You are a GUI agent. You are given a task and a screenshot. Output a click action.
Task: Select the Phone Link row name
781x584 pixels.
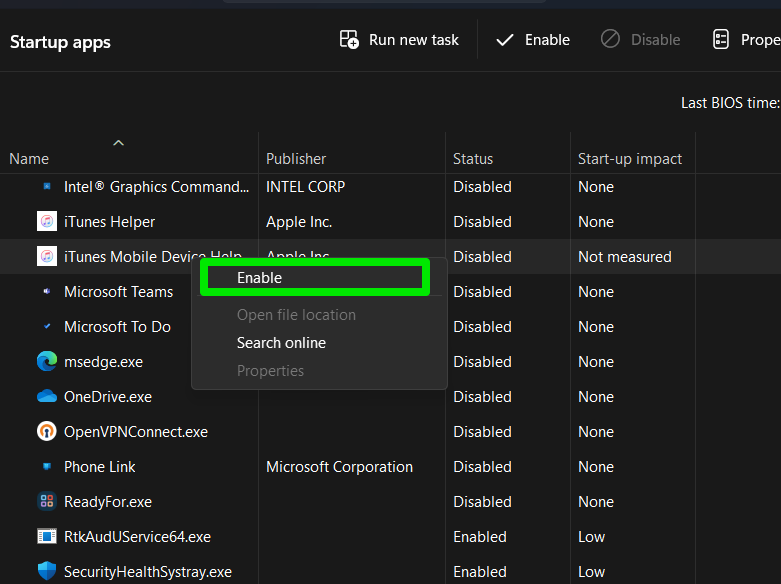point(99,466)
